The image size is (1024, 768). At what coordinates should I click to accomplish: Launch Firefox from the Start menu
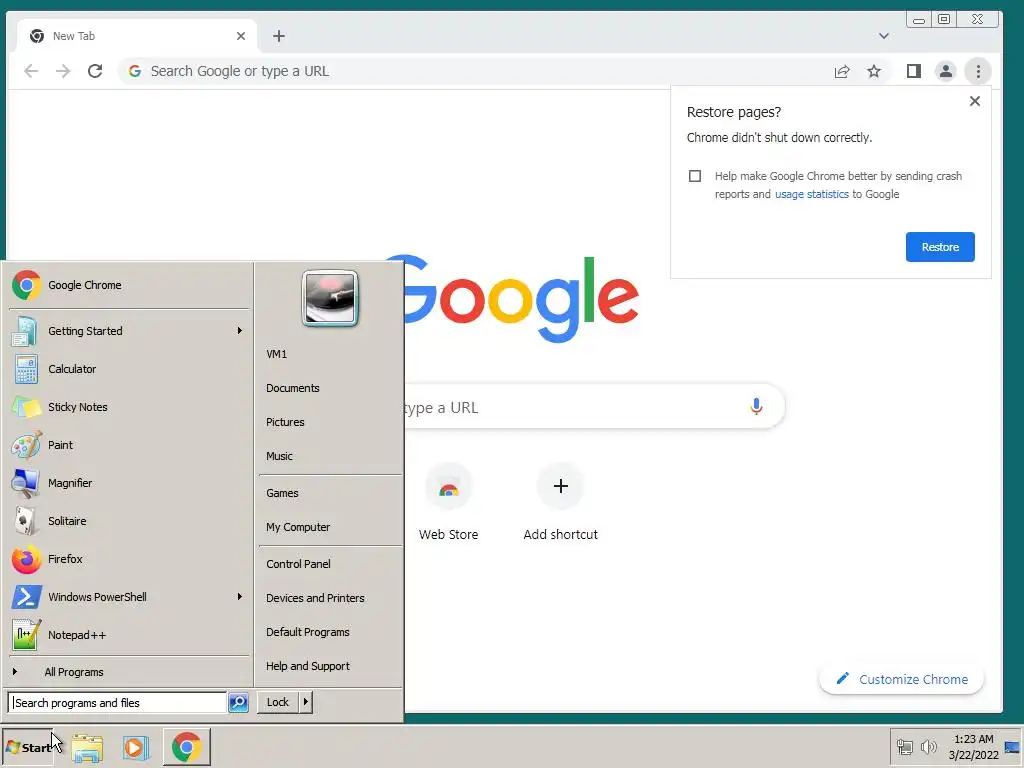[x=129, y=559]
